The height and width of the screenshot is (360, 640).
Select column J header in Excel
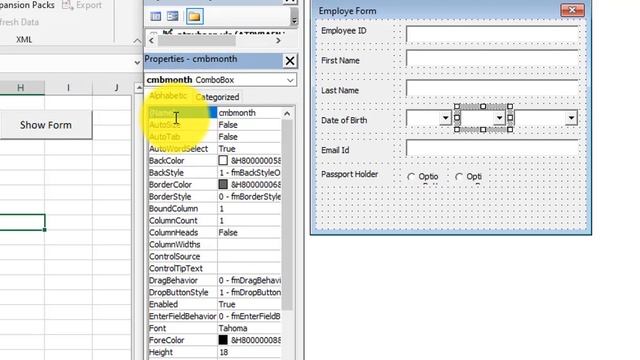(x=116, y=87)
